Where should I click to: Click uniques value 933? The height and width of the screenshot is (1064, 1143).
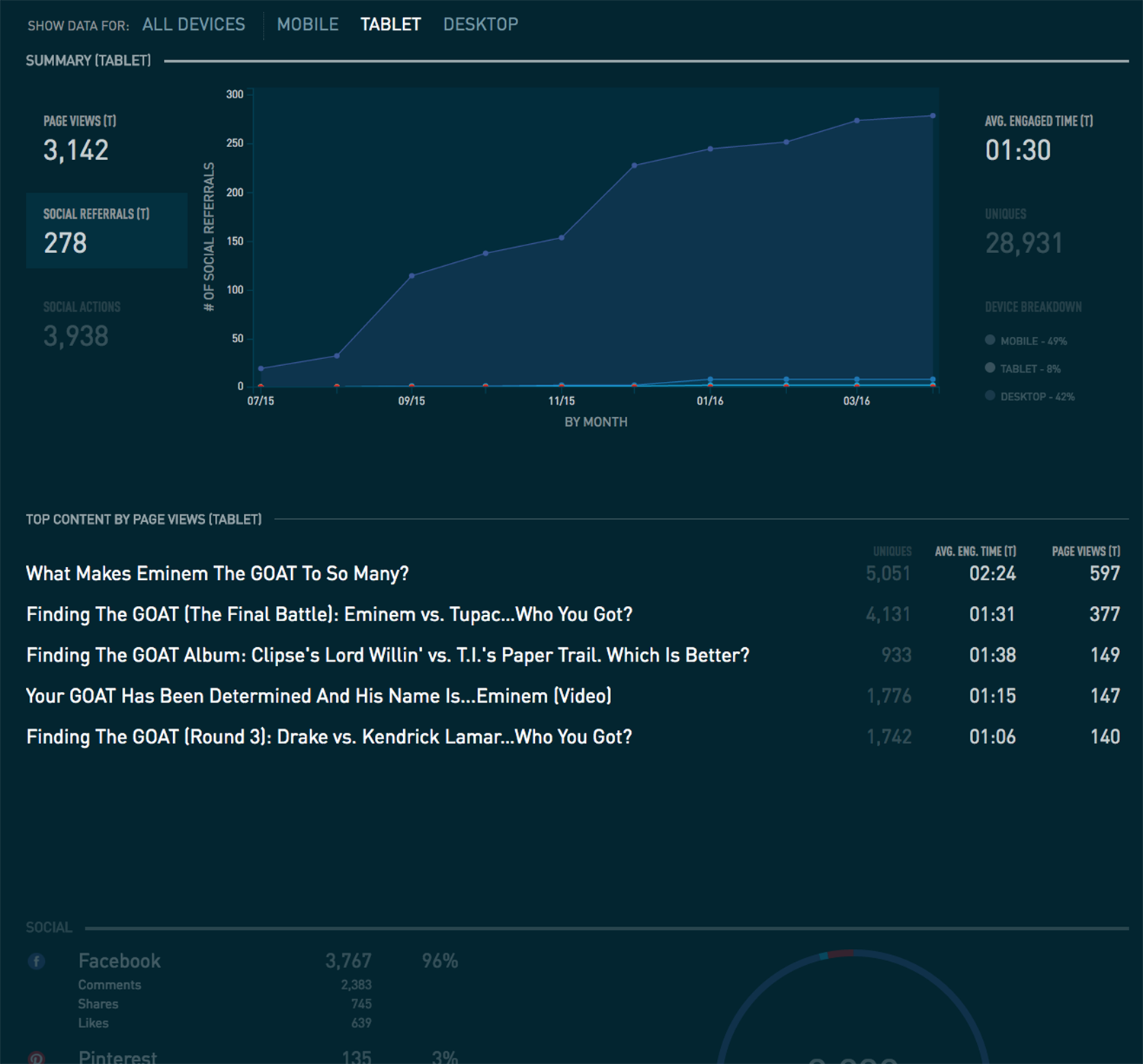pyautogui.click(x=896, y=655)
